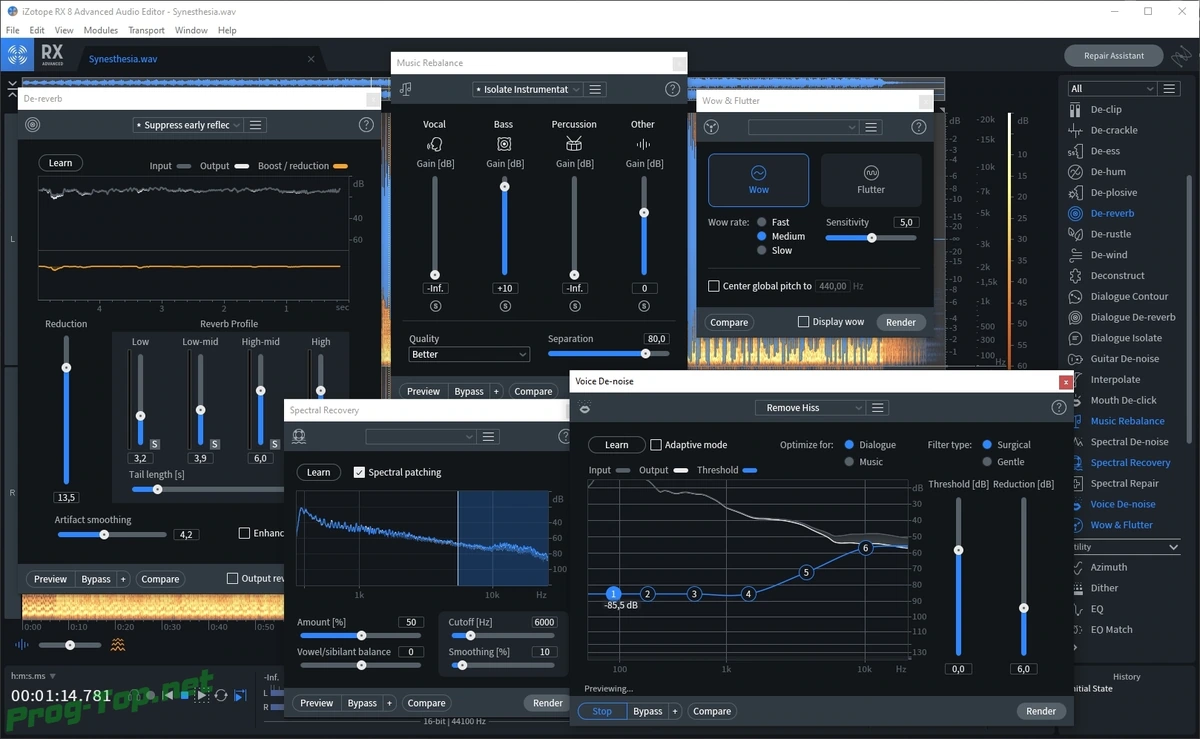Open the De-hum module icon
Screen dimensions: 1200x739
[1075, 172]
